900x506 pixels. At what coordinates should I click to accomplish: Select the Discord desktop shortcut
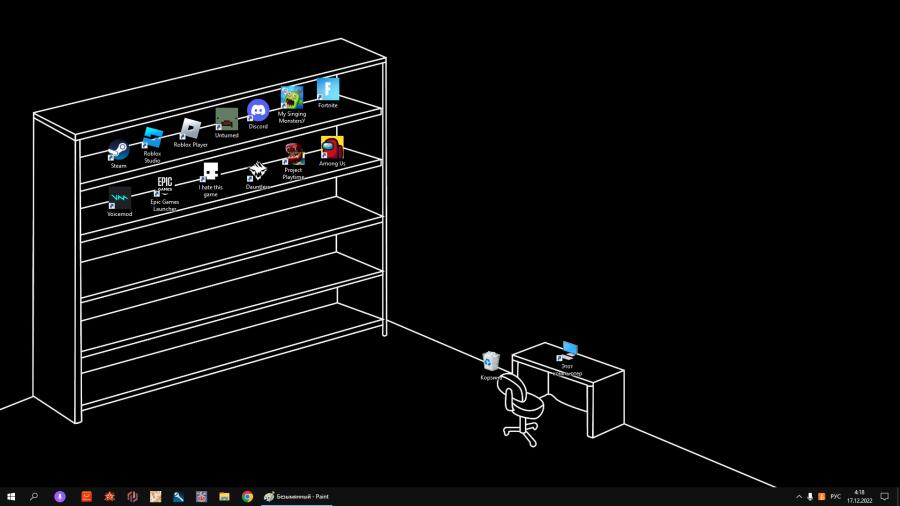point(258,114)
